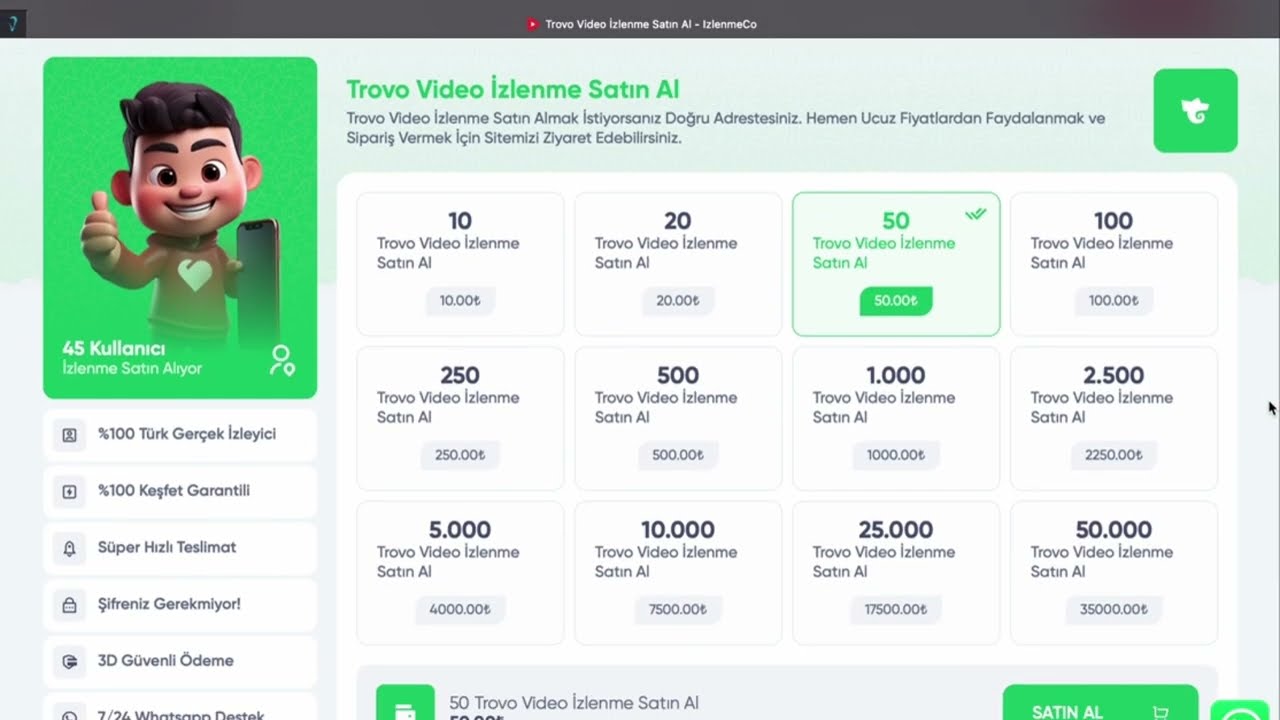Click the YouTube icon in the title bar
This screenshot has width=1280, height=720.
532,24
